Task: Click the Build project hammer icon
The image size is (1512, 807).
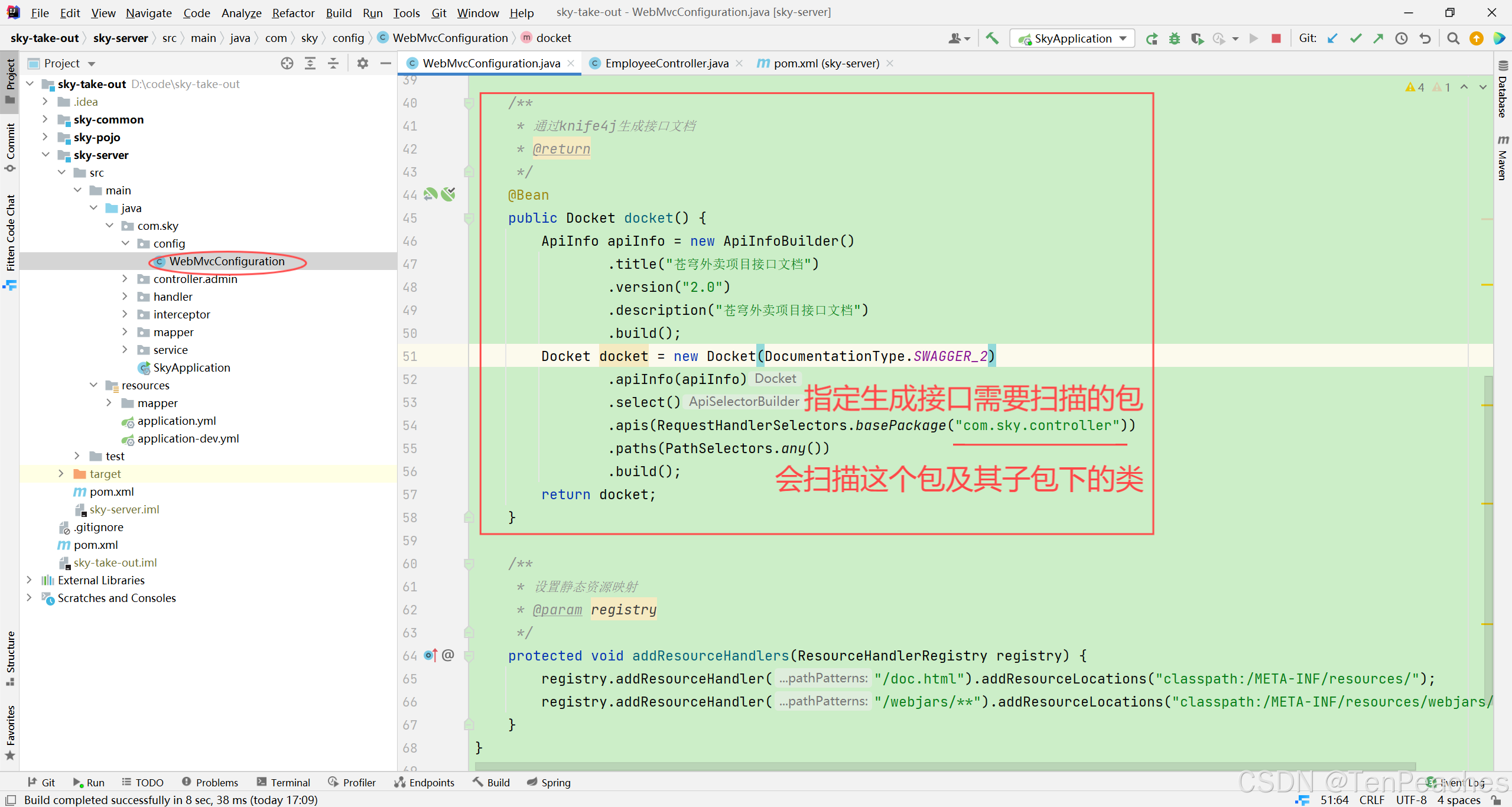Action: (992, 38)
